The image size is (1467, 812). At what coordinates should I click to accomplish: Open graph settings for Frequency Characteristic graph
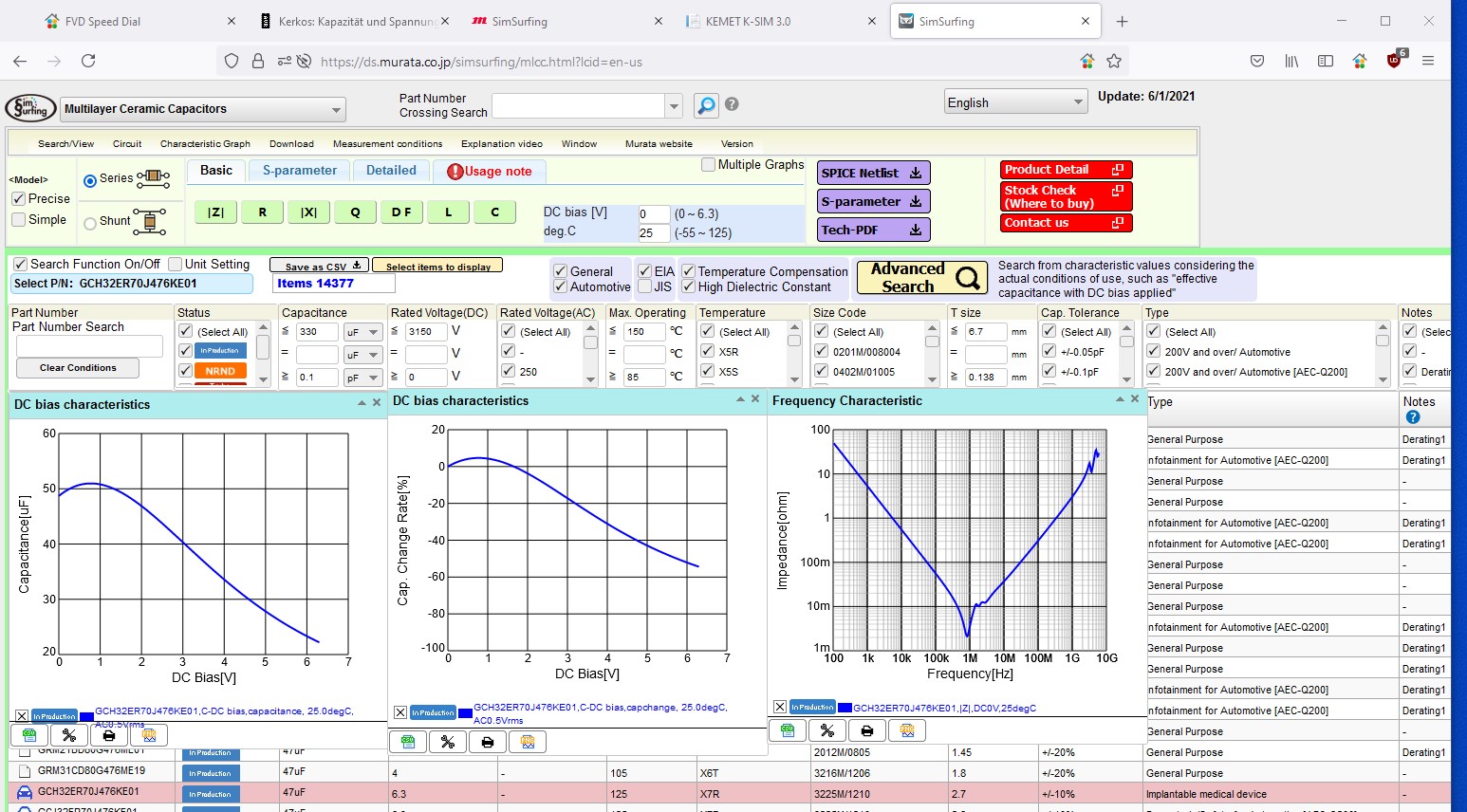[x=827, y=730]
